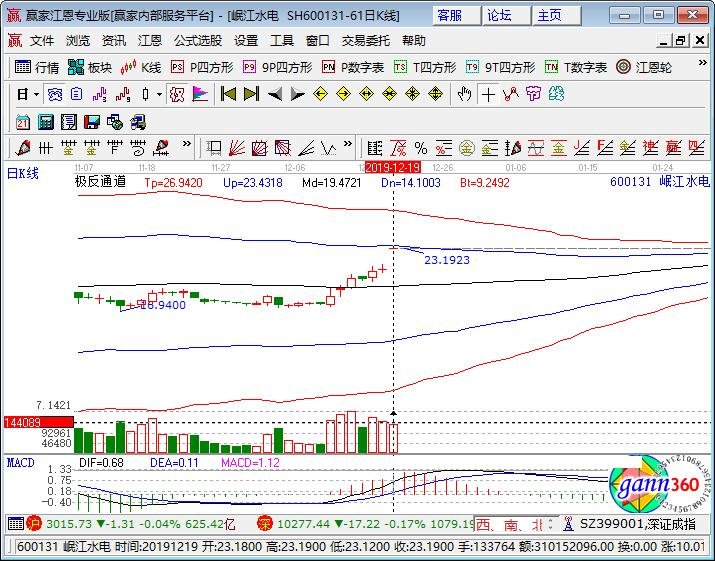Open the calculator icon
Viewport: 715px width, 561px height.
(46, 122)
